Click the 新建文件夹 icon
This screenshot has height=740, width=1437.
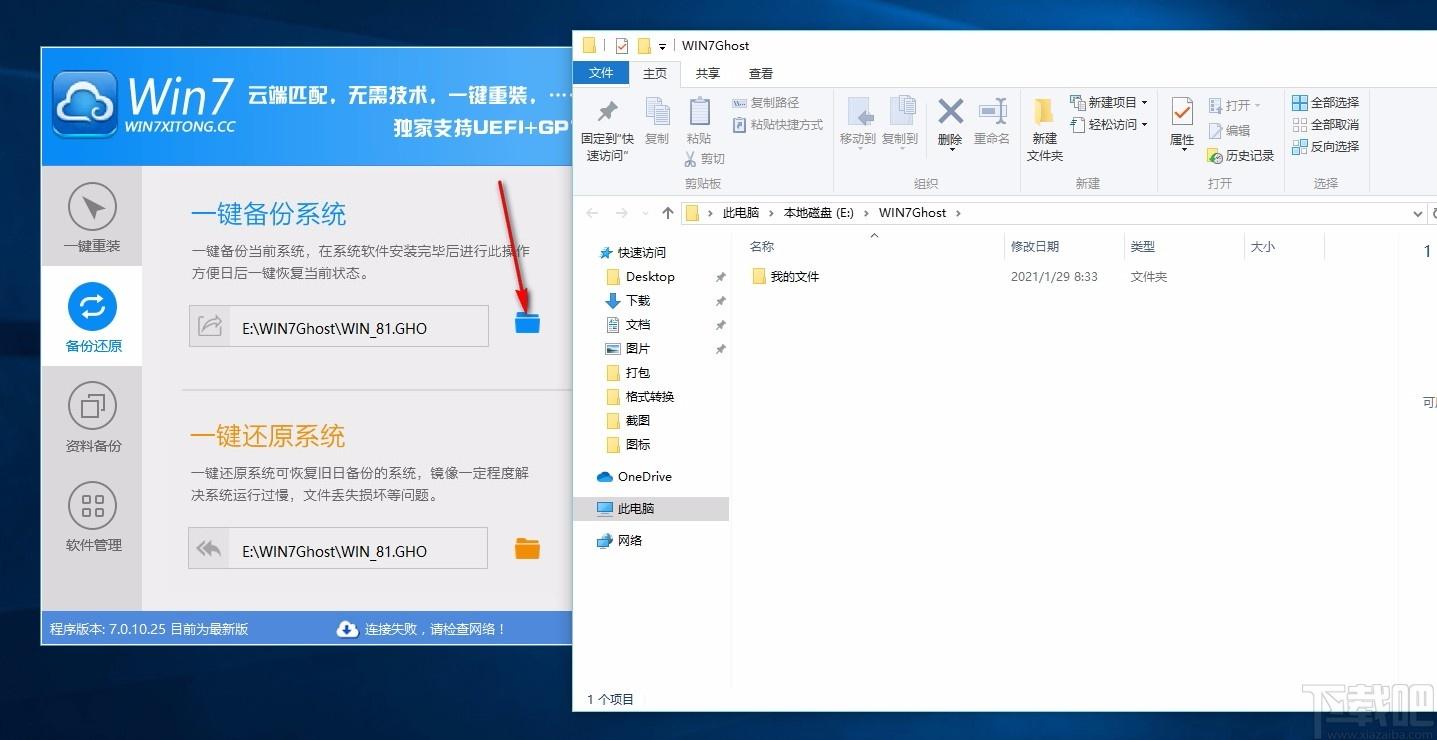(x=1044, y=111)
